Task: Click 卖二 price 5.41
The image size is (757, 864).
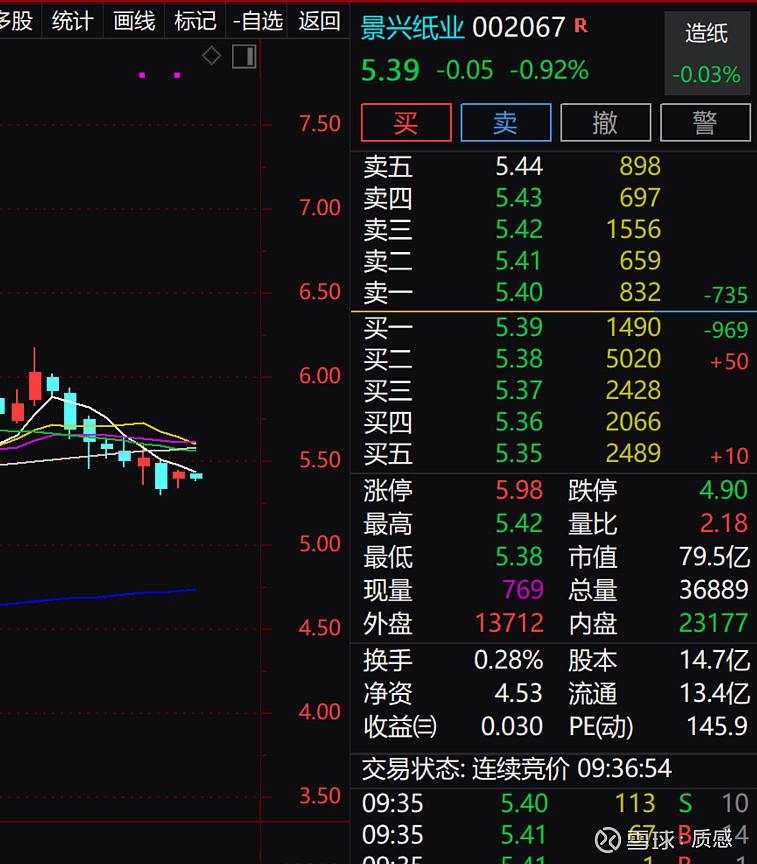Action: click(519, 261)
